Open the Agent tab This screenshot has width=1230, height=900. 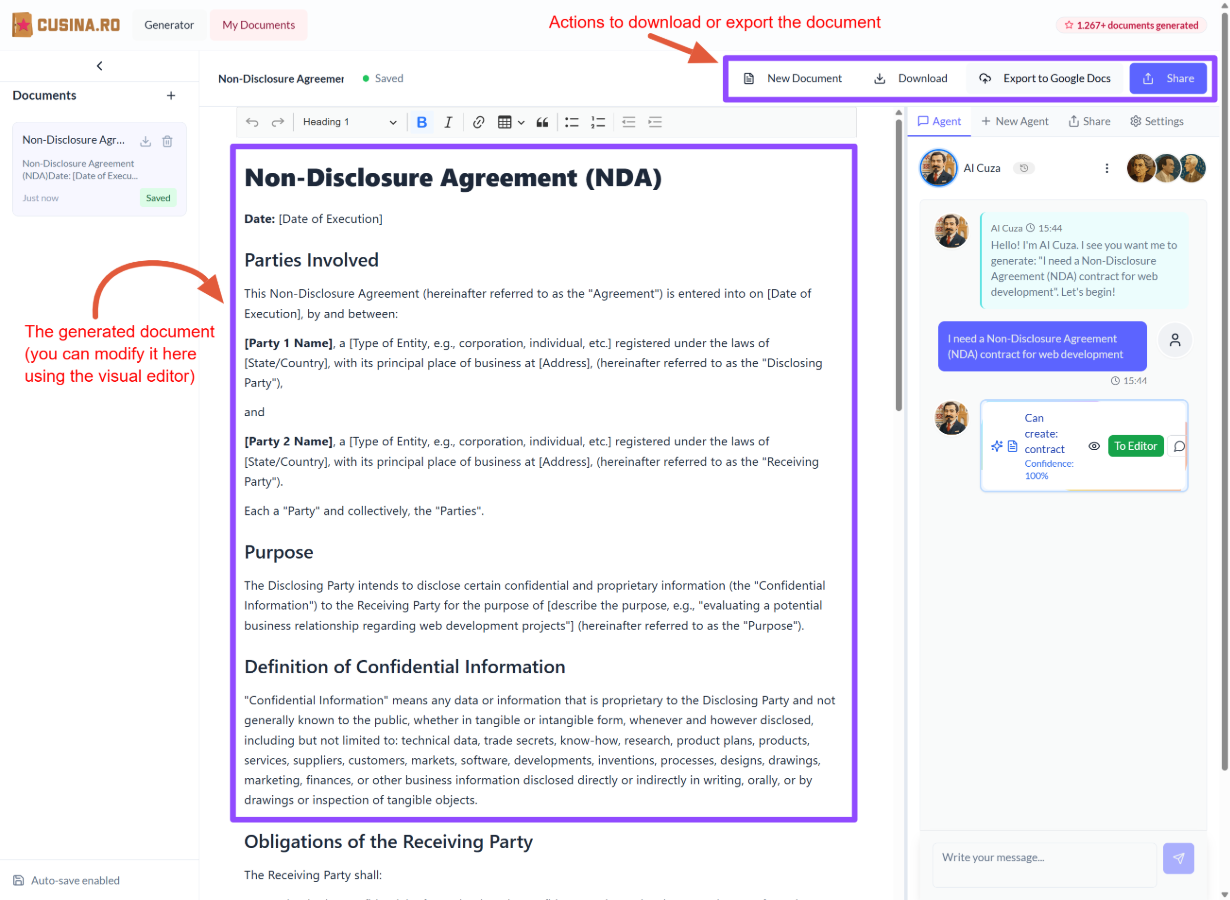[939, 121]
